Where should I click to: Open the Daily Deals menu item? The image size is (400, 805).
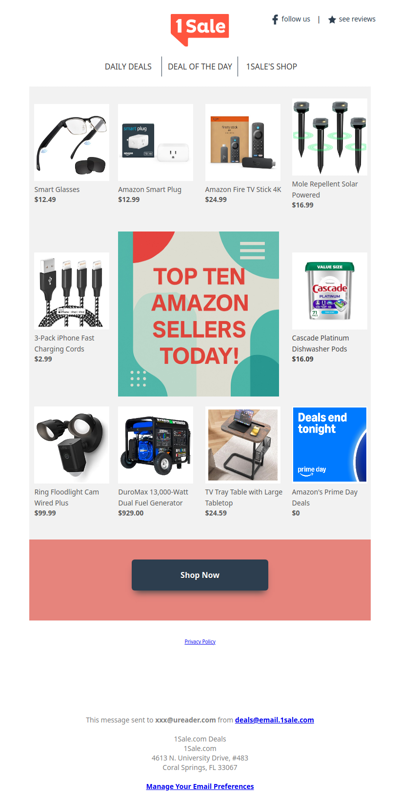(128, 66)
